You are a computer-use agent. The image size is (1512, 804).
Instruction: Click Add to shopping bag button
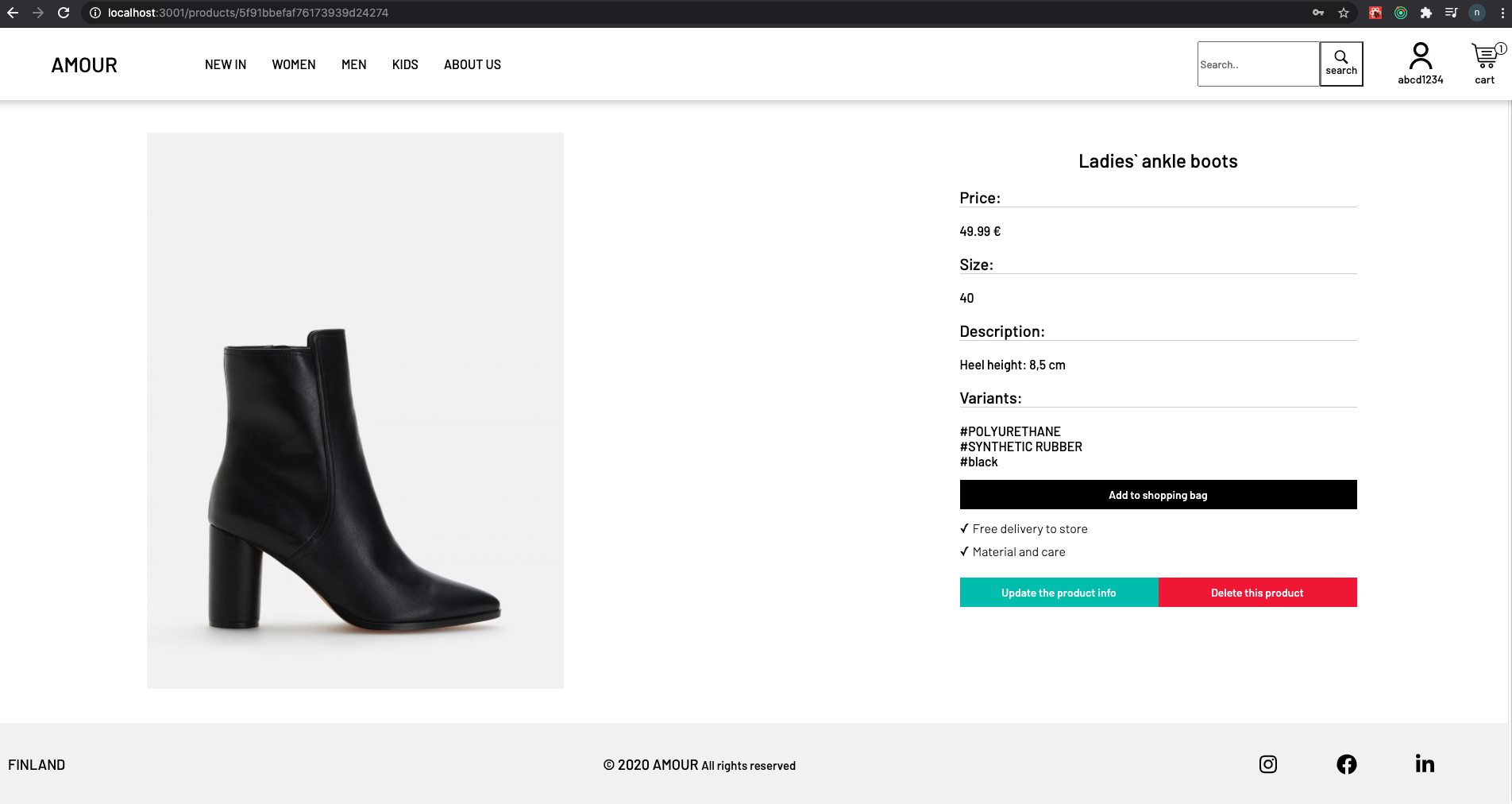pos(1158,495)
